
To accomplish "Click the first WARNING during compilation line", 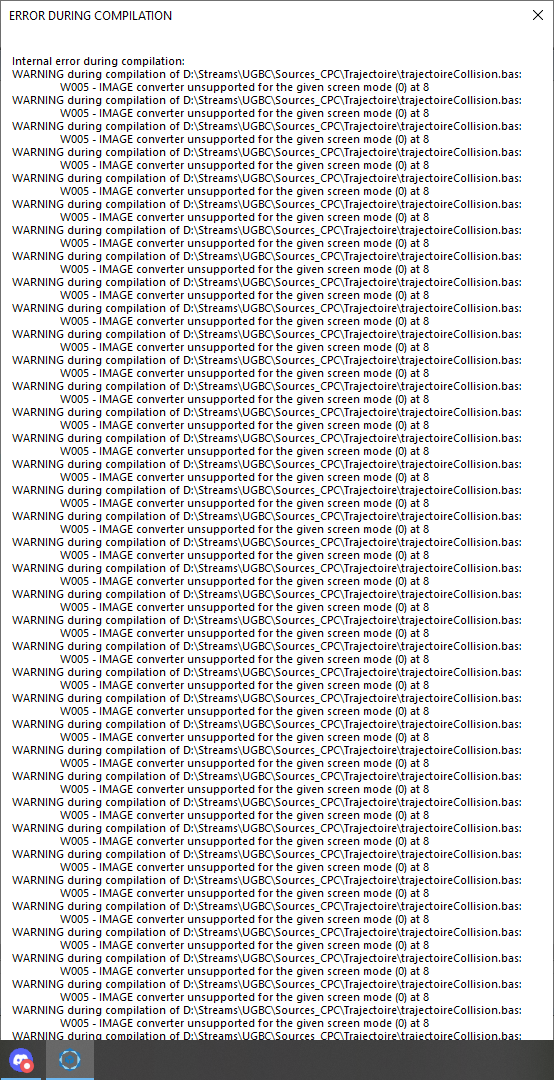I will (267, 74).
